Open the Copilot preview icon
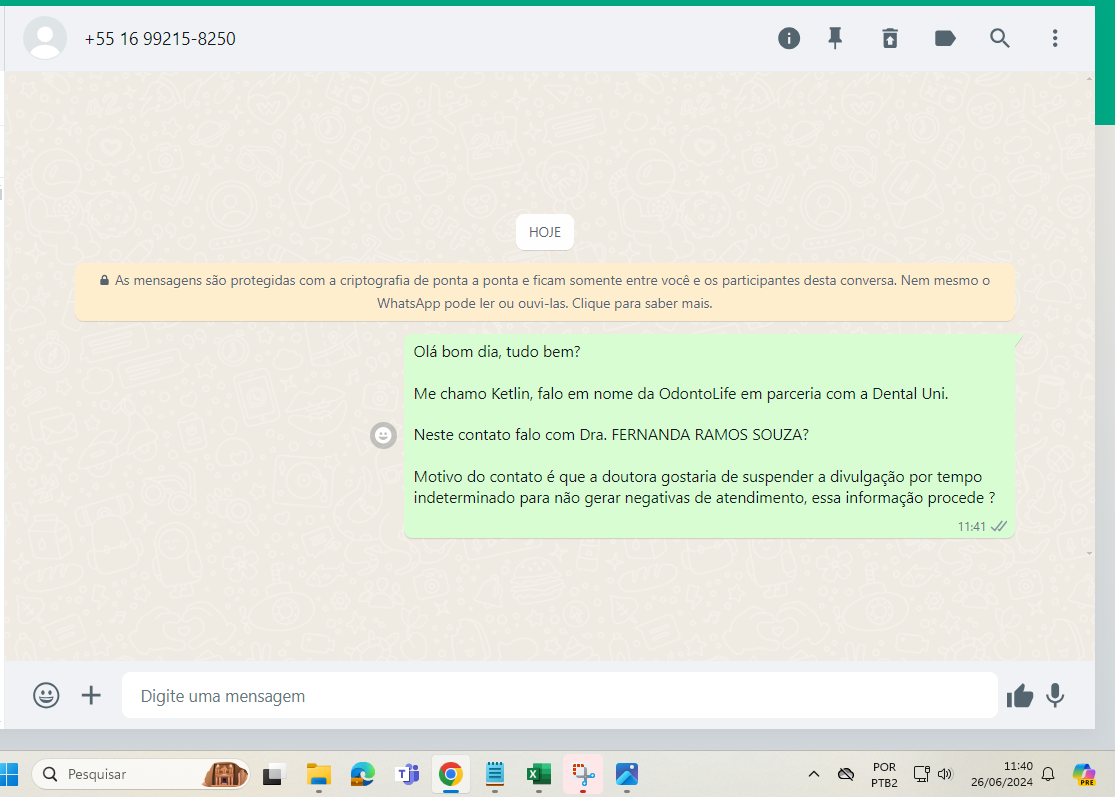 click(1084, 774)
